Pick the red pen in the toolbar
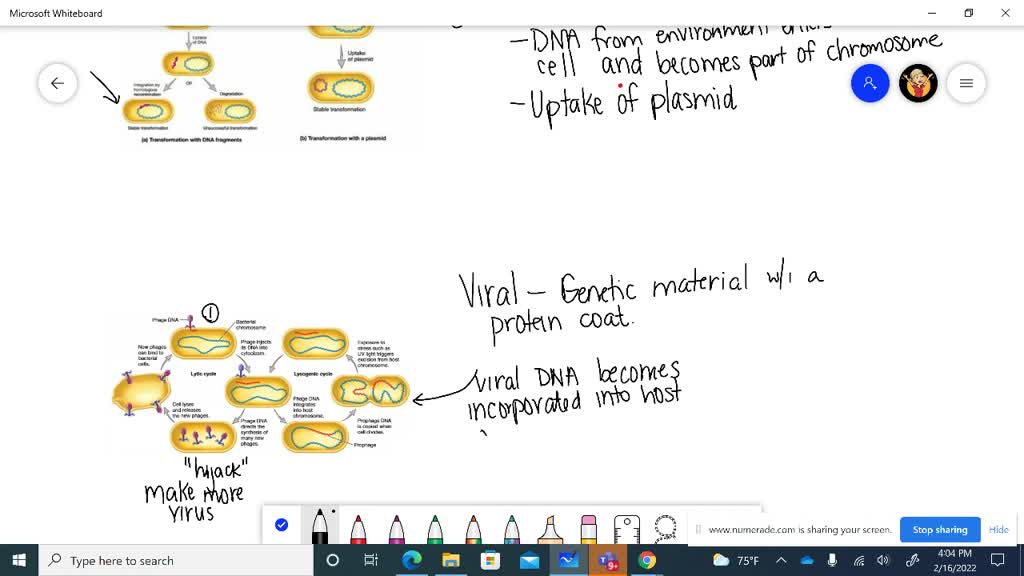The image size is (1024, 576). [358, 529]
